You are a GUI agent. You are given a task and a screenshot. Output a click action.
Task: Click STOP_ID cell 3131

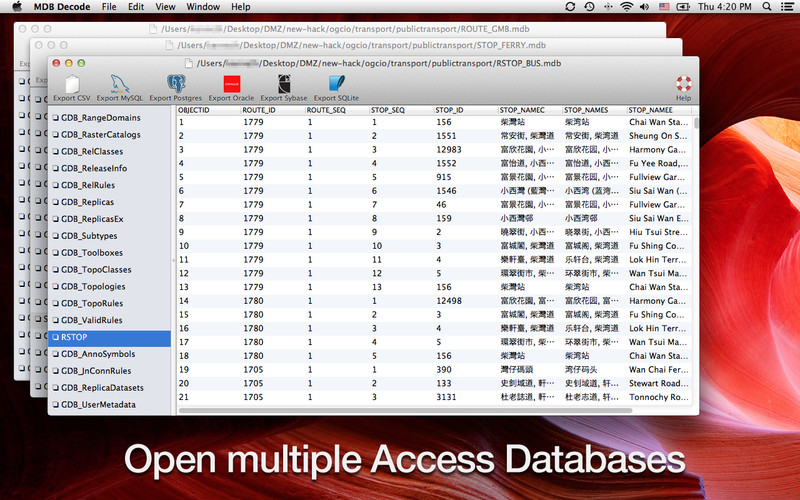(446, 397)
